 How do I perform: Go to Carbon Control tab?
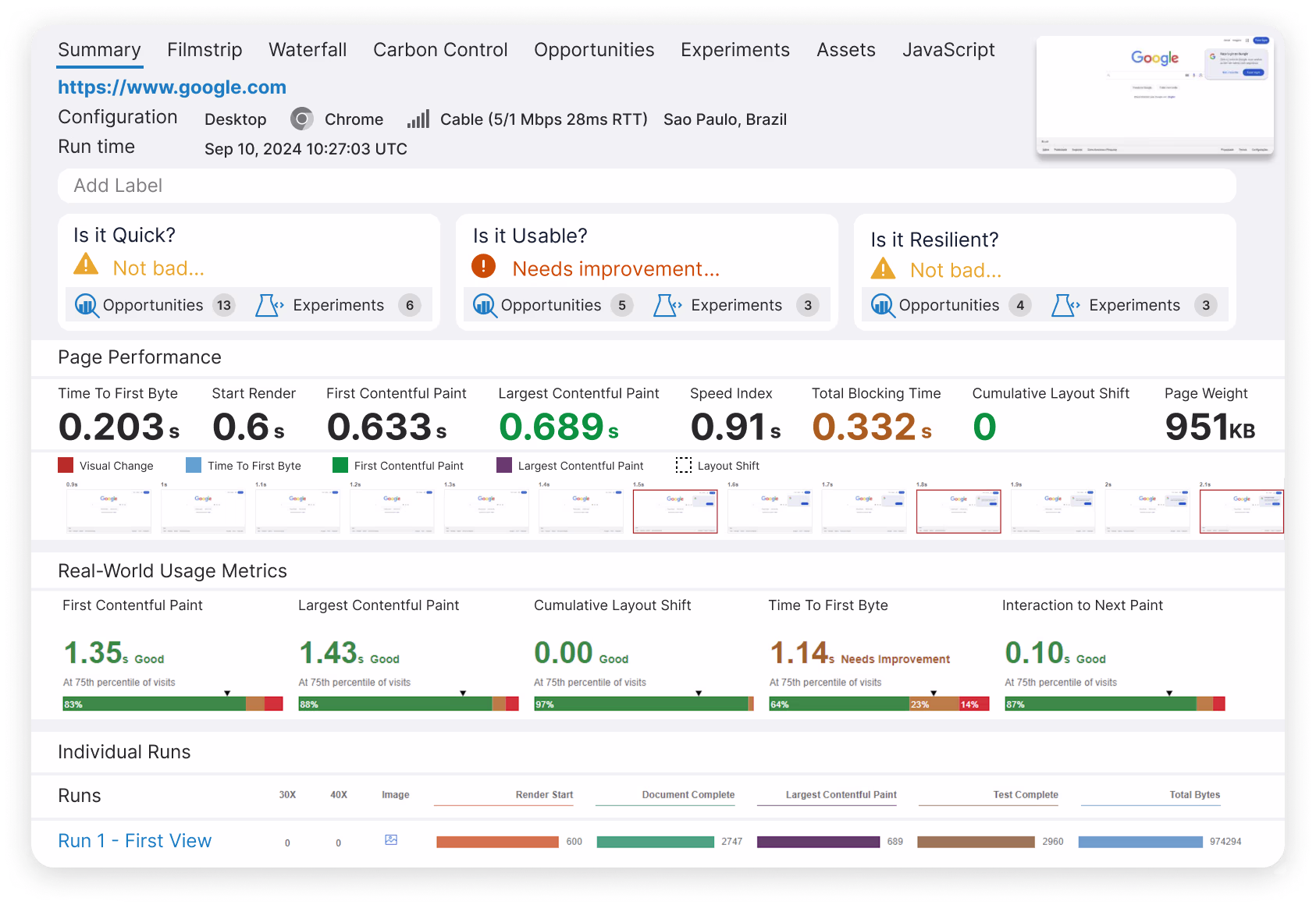coord(440,50)
